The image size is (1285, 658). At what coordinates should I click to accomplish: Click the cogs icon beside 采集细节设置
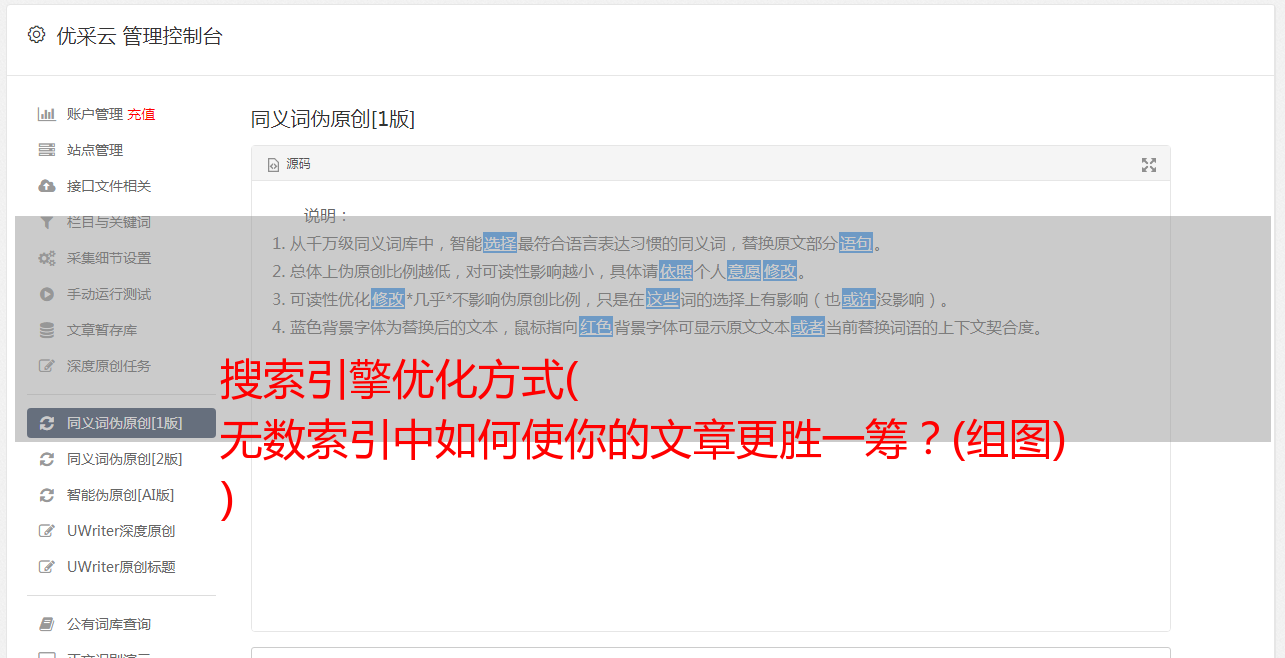coord(46,258)
